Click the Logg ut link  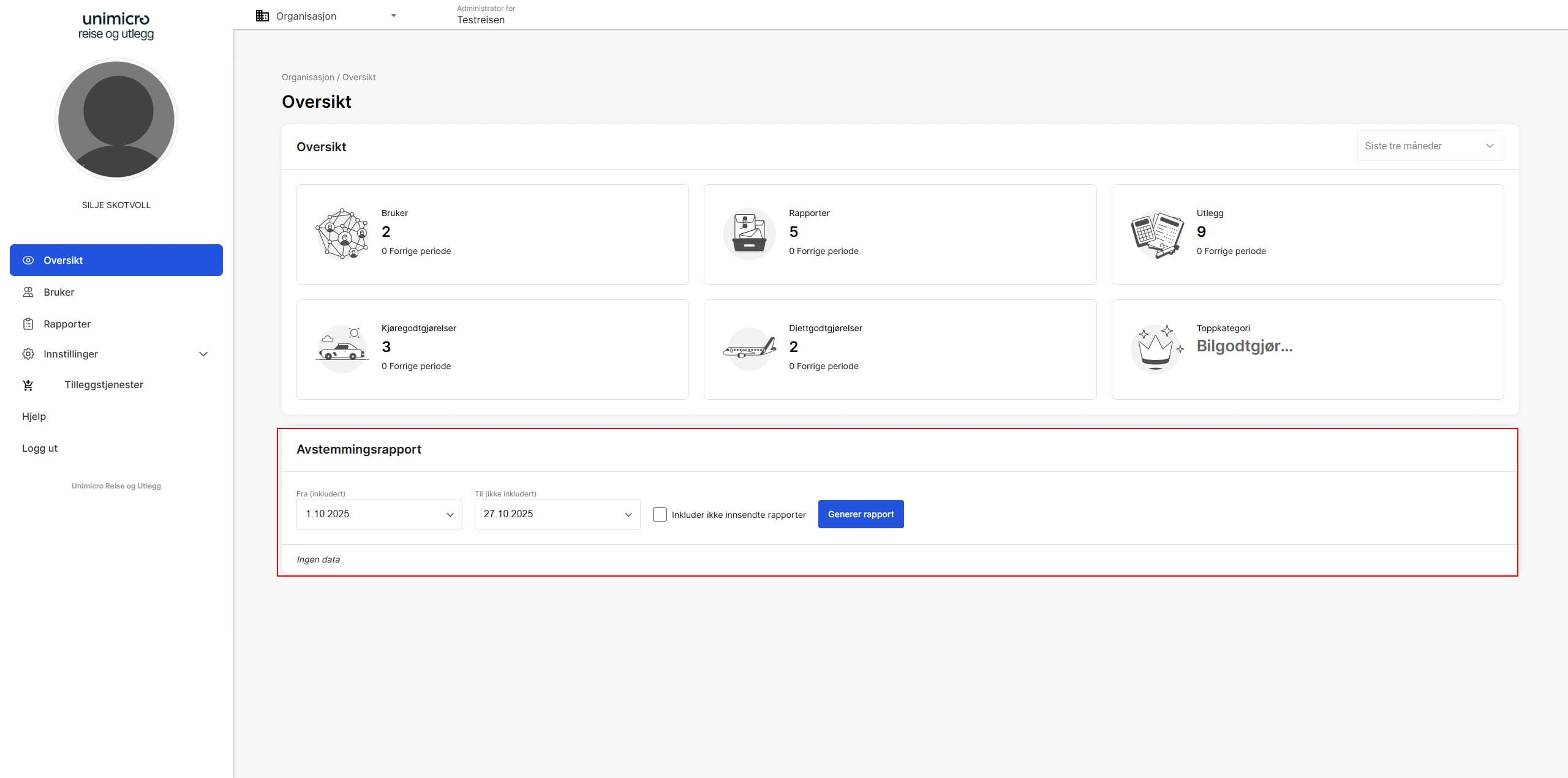tap(40, 448)
